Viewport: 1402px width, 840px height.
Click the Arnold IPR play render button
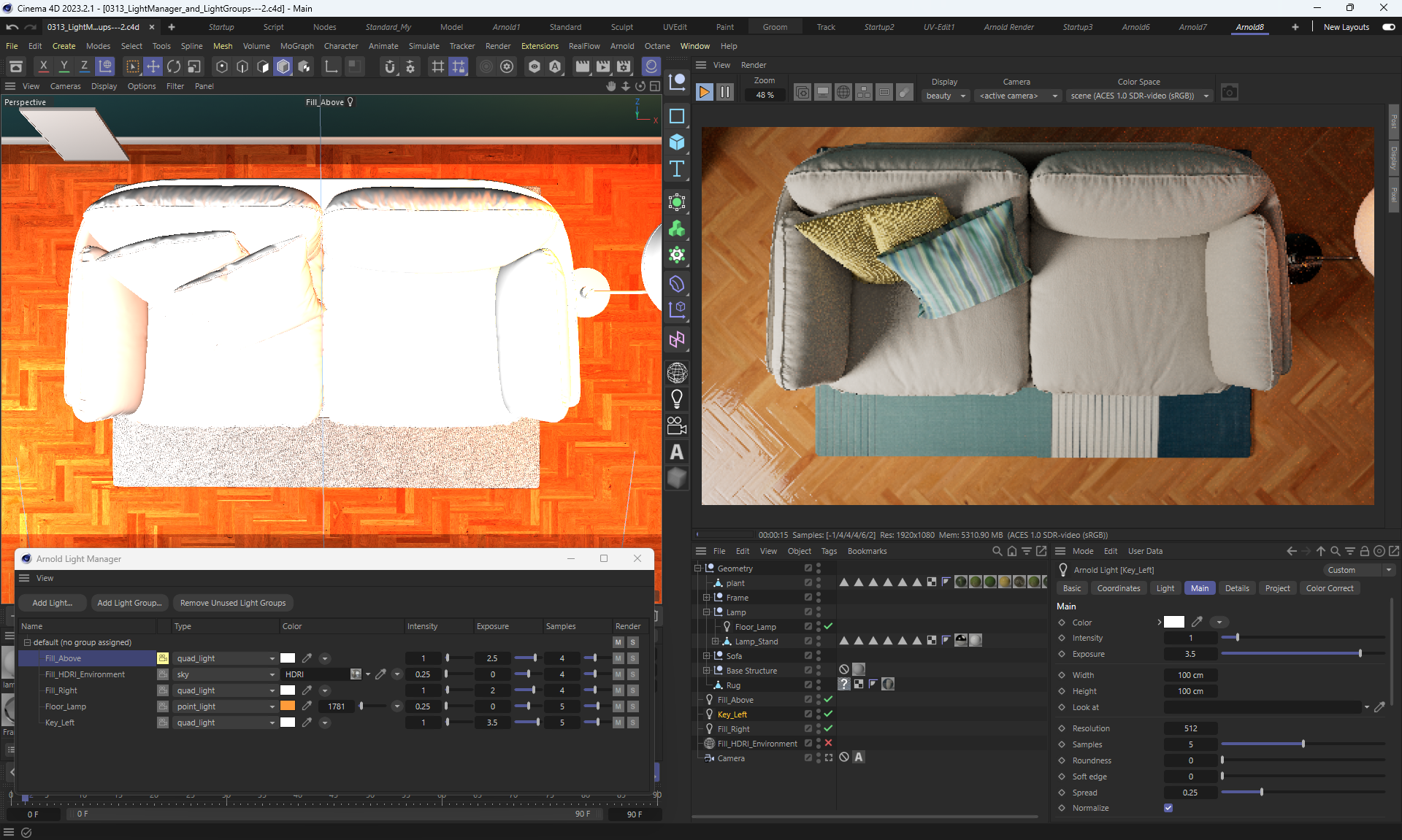(704, 93)
